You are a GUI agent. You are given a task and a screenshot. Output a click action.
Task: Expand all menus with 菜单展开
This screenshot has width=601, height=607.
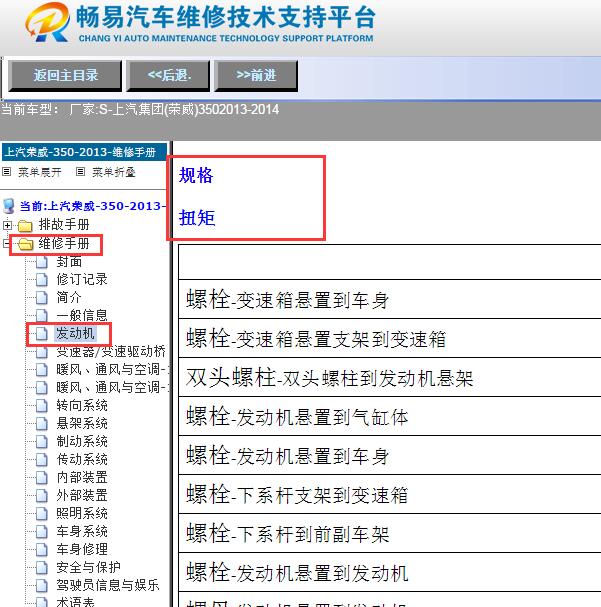(x=40, y=172)
